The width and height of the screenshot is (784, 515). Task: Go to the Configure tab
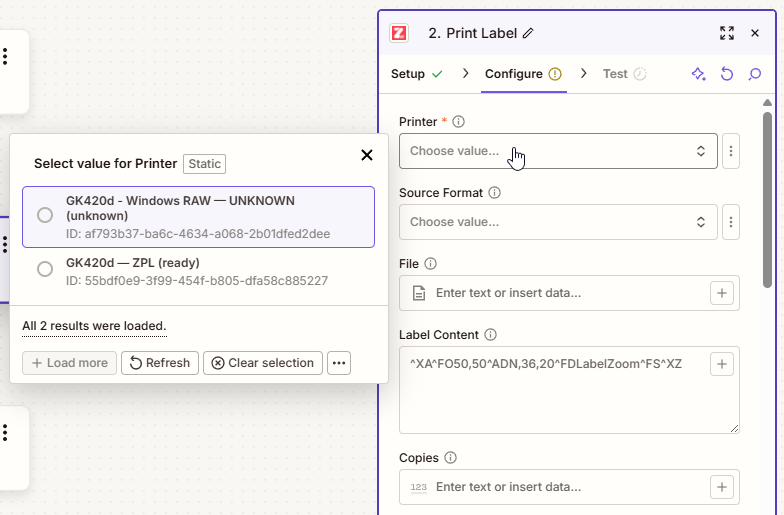pos(523,74)
